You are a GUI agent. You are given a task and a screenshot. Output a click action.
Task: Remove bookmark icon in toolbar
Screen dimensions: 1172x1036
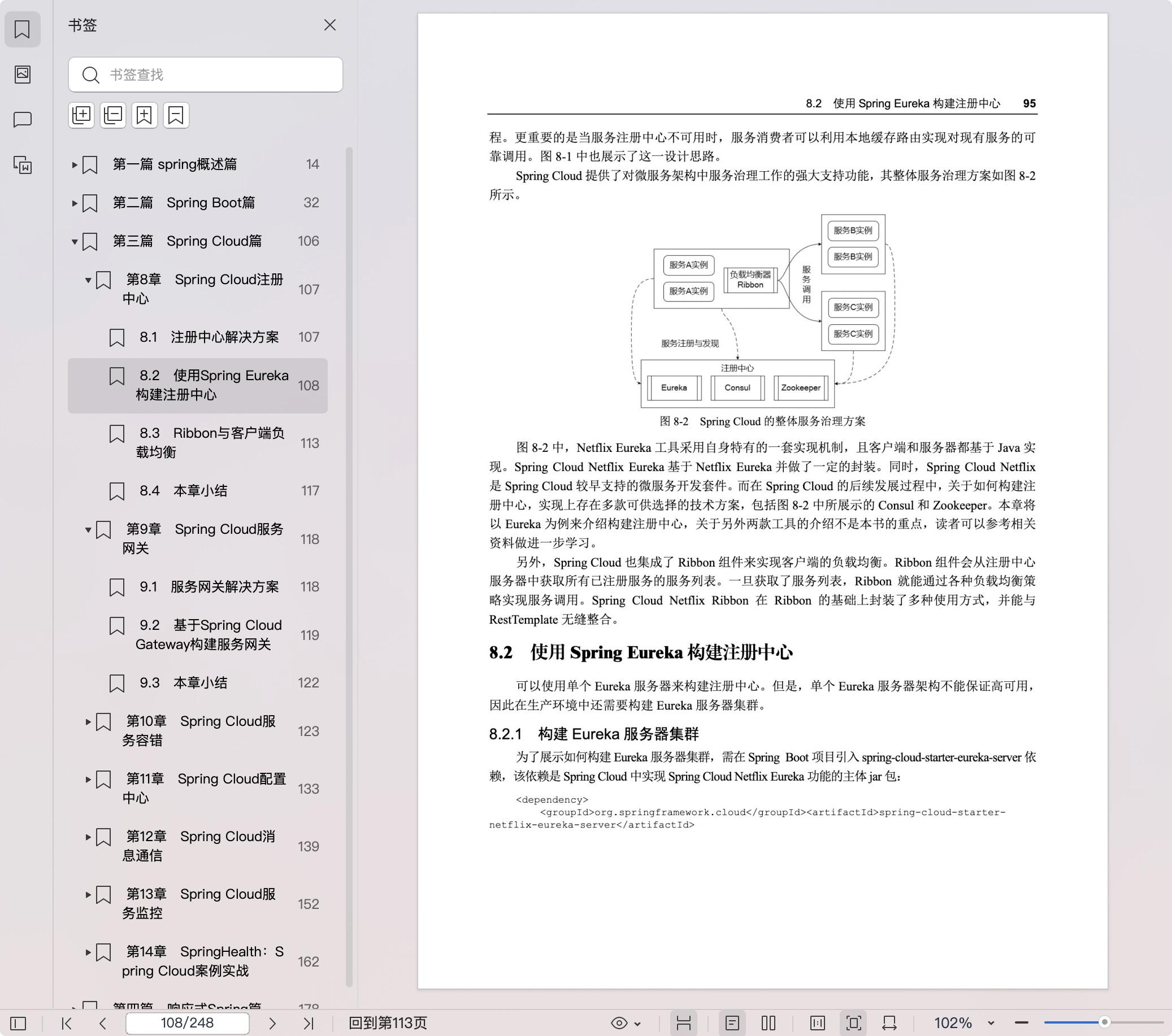(176, 115)
